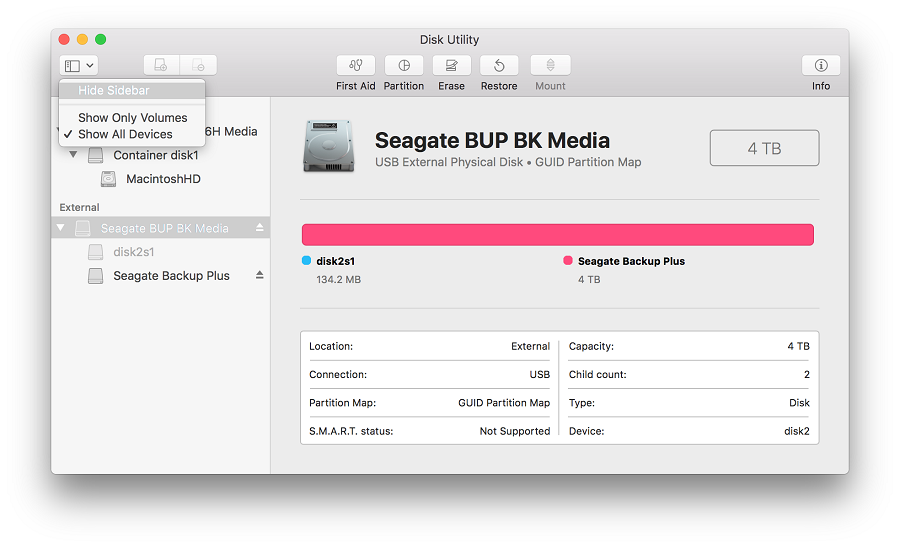Viewport: 900px width, 547px height.
Task: Click the disk2s1 legend label
Action: (x=336, y=261)
